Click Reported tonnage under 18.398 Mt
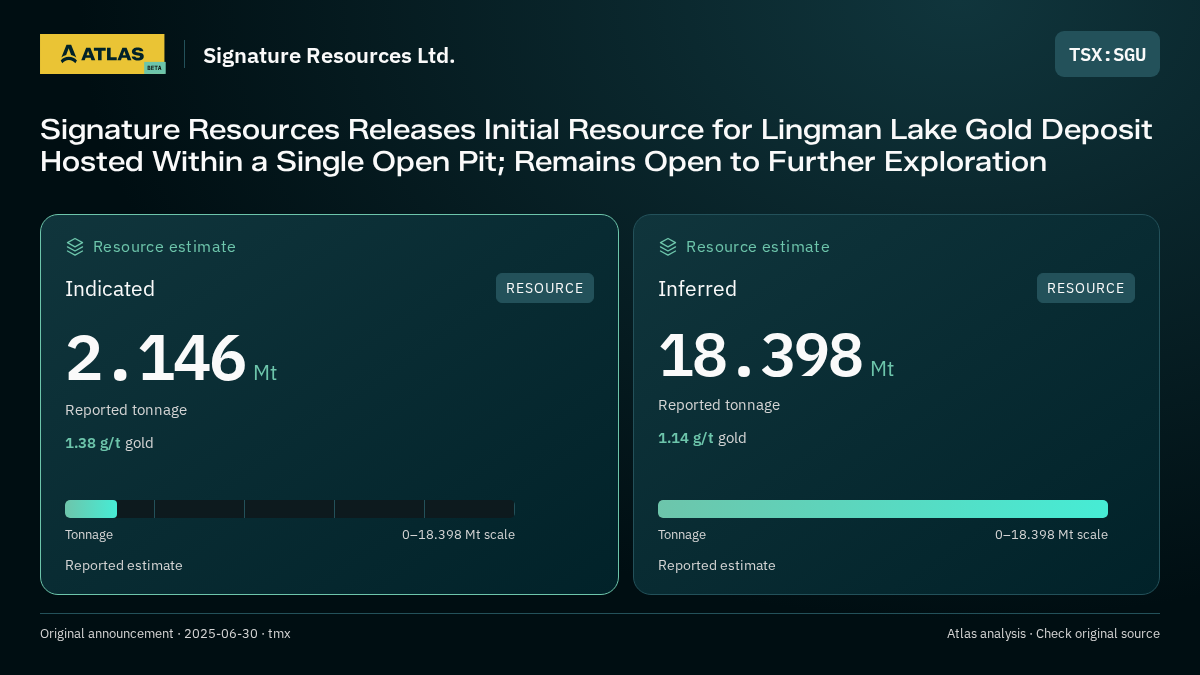 pos(719,405)
